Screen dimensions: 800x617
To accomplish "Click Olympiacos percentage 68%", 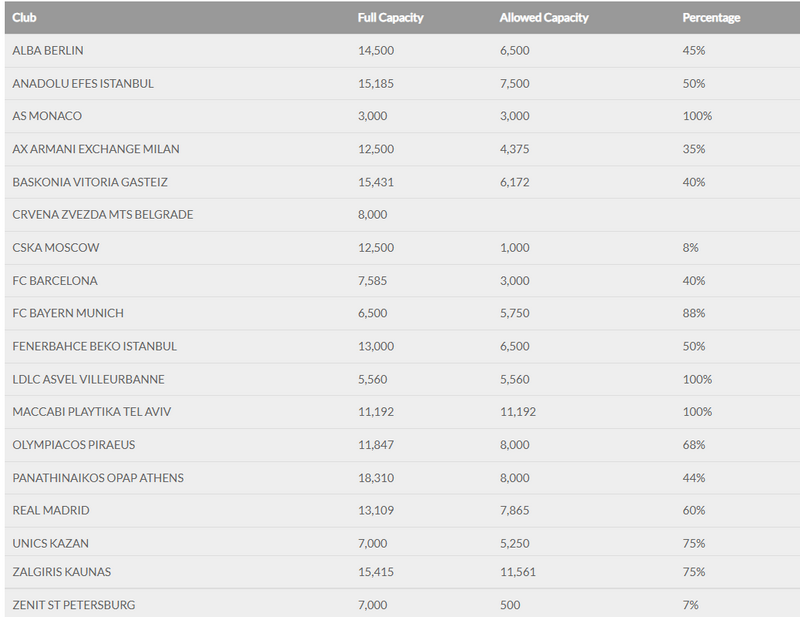I will pyautogui.click(x=694, y=445).
